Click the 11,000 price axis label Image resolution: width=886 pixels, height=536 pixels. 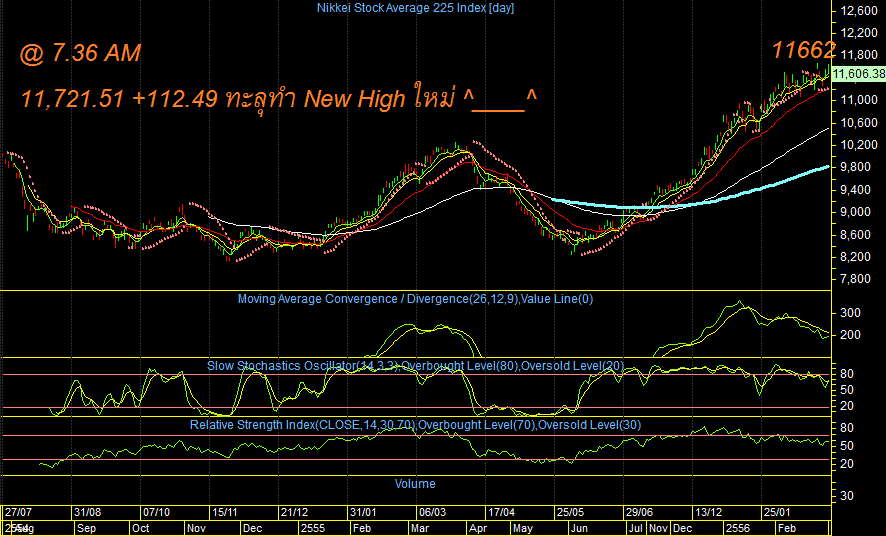859,100
